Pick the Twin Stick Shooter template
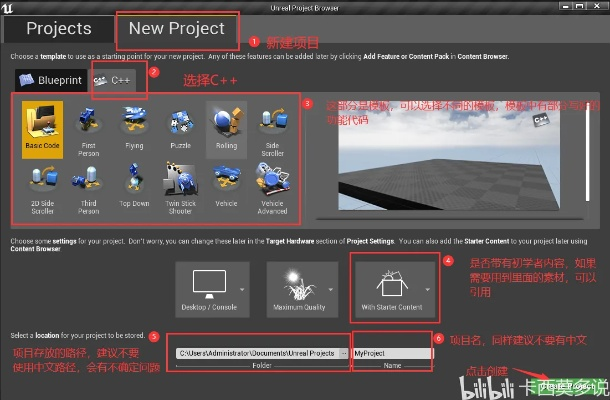 pos(179,186)
